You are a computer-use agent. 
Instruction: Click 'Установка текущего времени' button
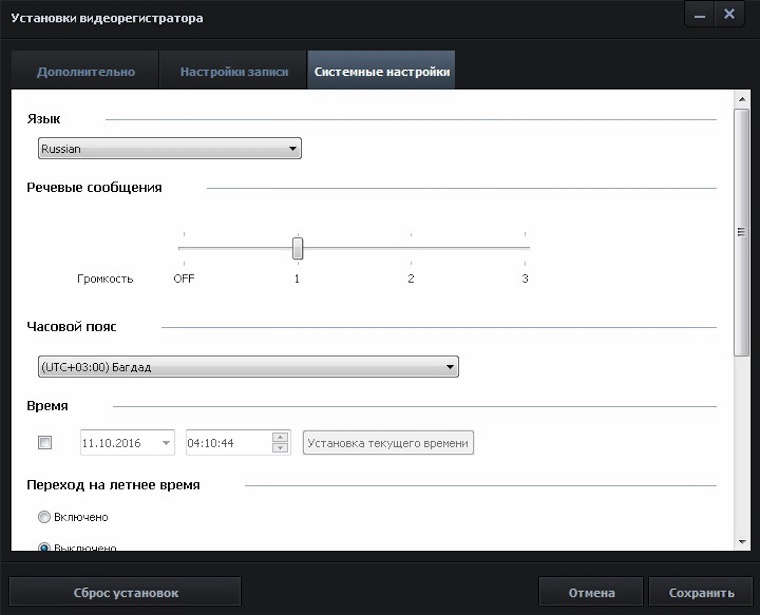[x=388, y=442]
